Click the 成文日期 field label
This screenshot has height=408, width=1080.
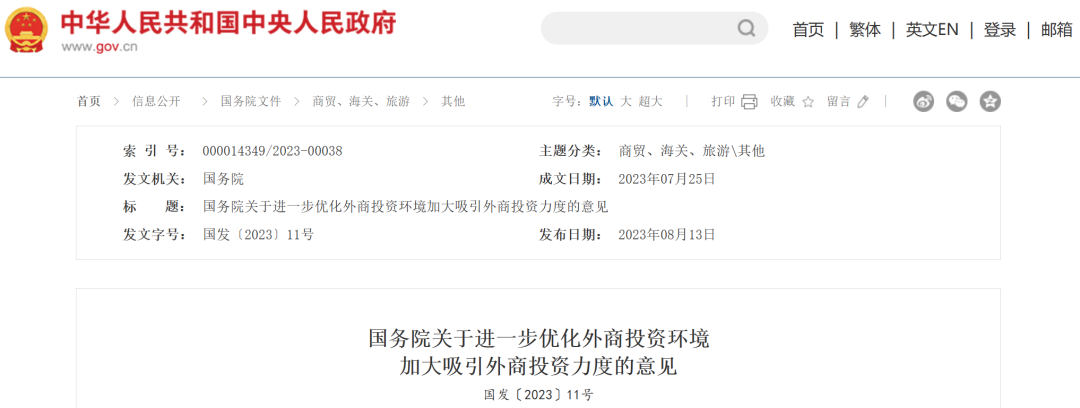click(x=570, y=179)
